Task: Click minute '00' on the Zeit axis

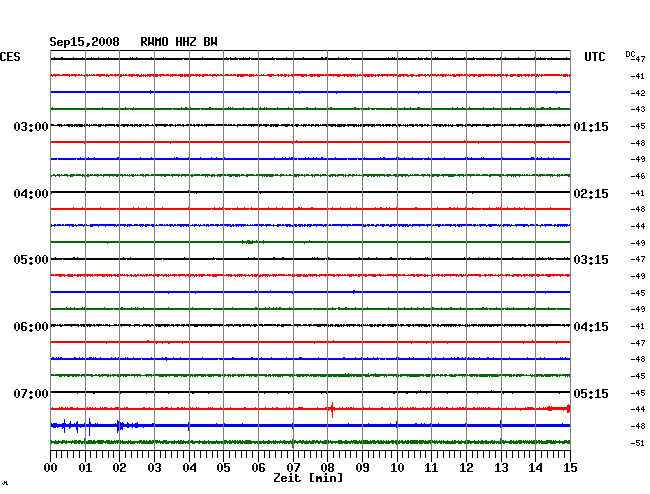Action: click(51, 468)
